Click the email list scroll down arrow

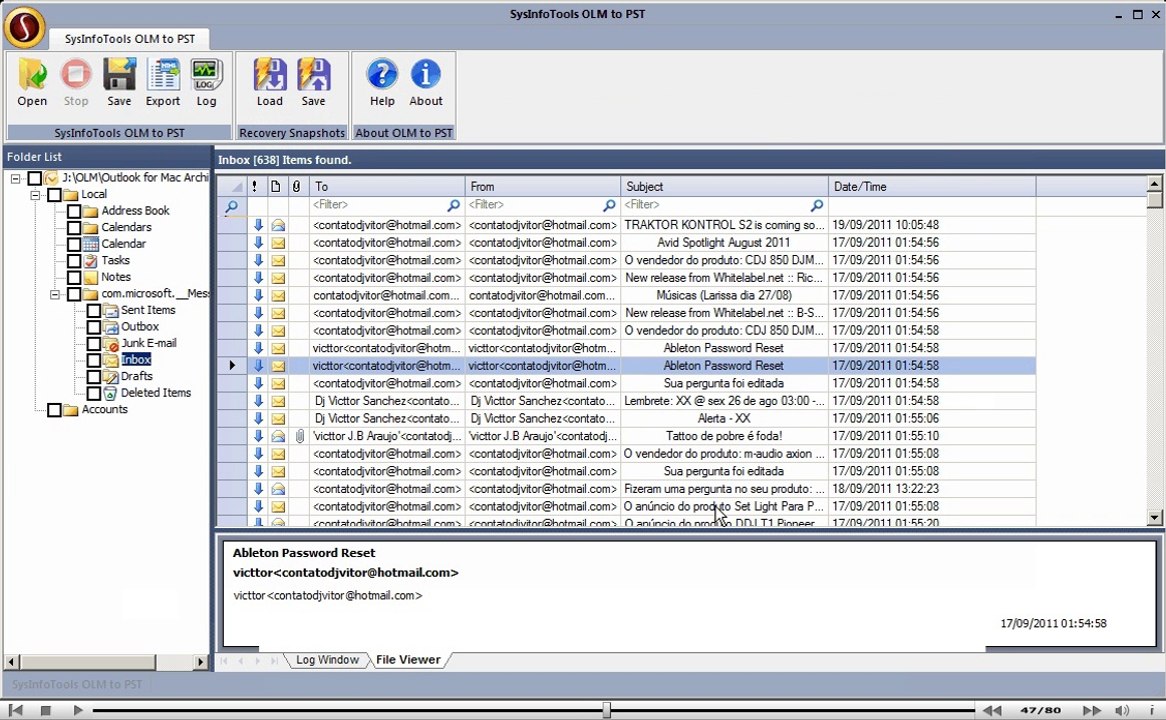coord(1154,518)
